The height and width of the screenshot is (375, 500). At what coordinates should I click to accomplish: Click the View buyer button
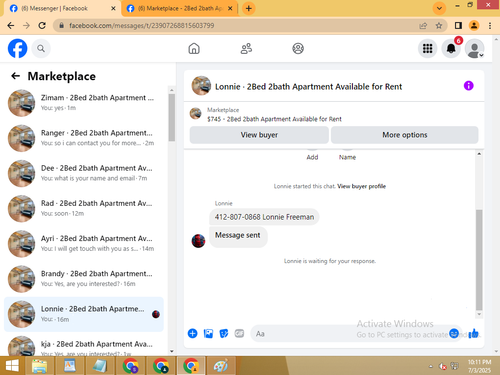[259, 135]
